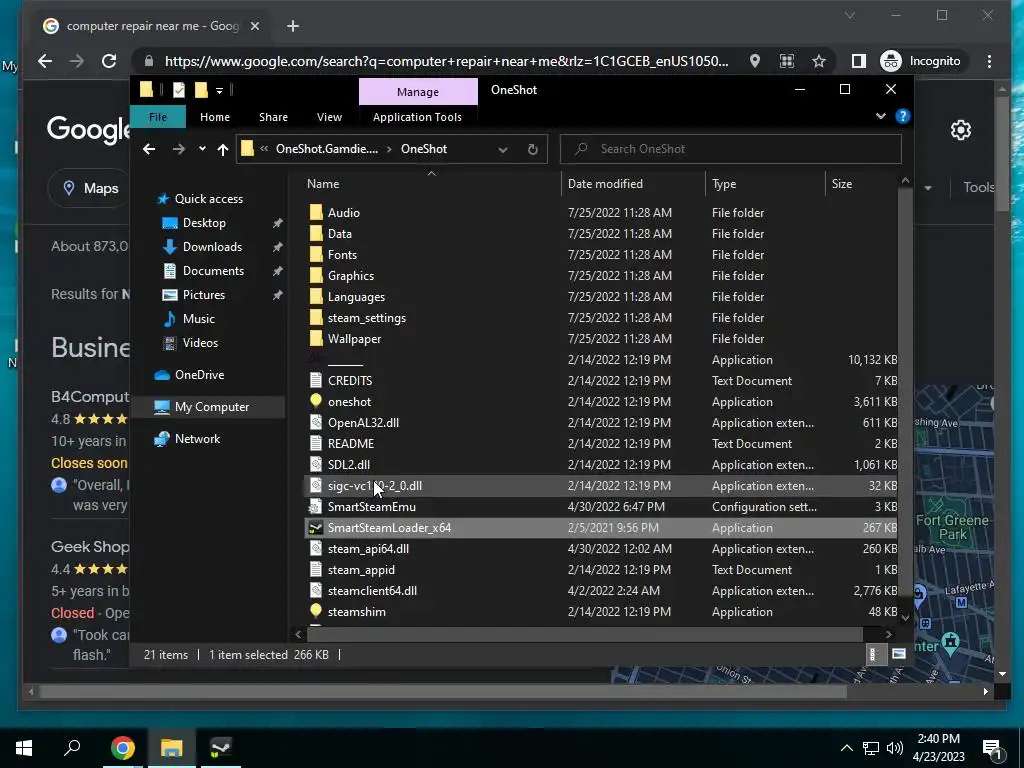Select SDL2.dll file

tap(349, 464)
